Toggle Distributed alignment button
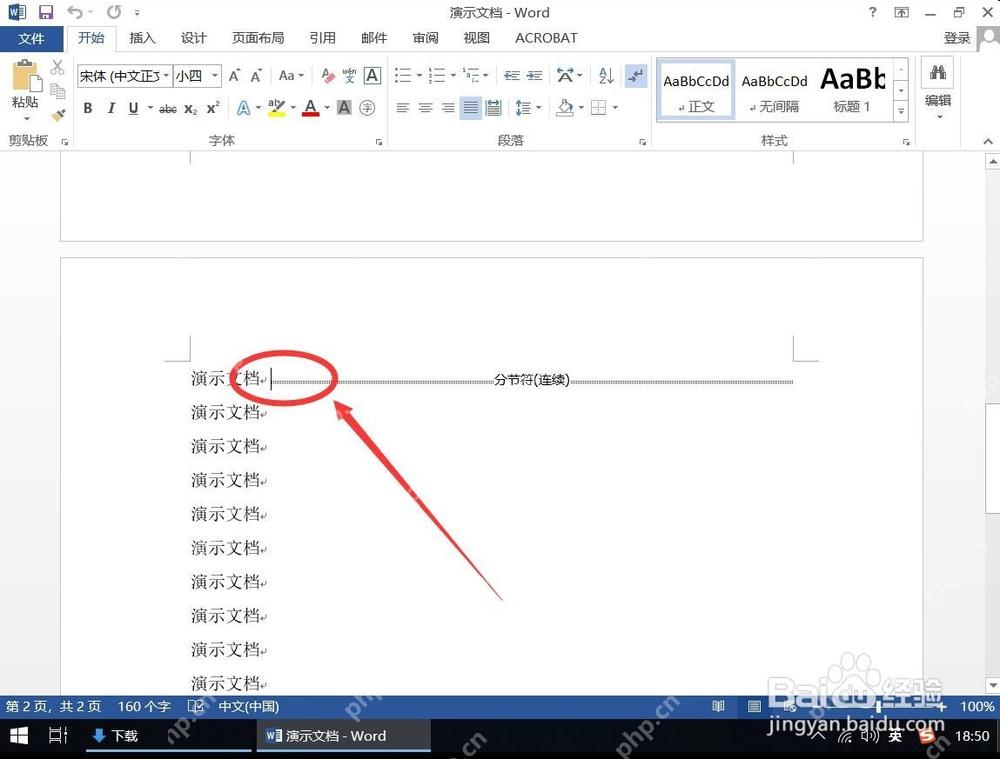Viewport: 1000px width, 759px height. [x=494, y=108]
